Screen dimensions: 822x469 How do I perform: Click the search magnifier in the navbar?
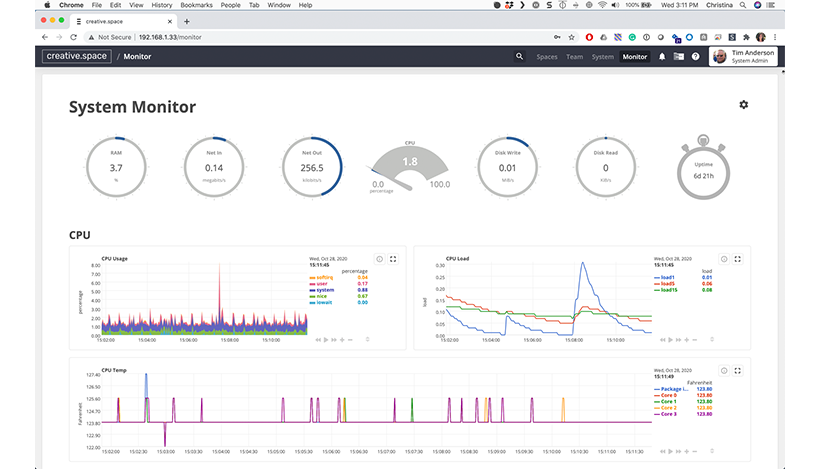pyautogui.click(x=519, y=56)
